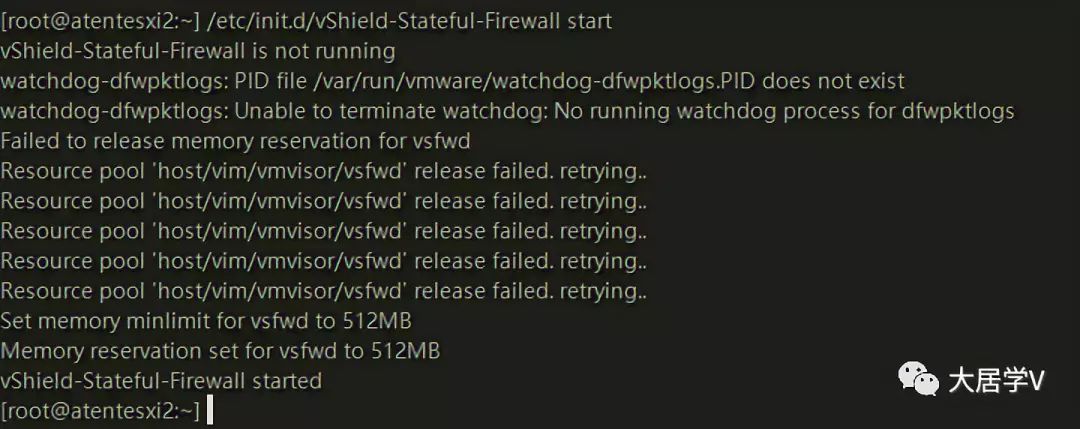Viewport: 1080px width, 429px height.
Task: Click the blinking cursor at the last prompt
Action: click(x=210, y=411)
